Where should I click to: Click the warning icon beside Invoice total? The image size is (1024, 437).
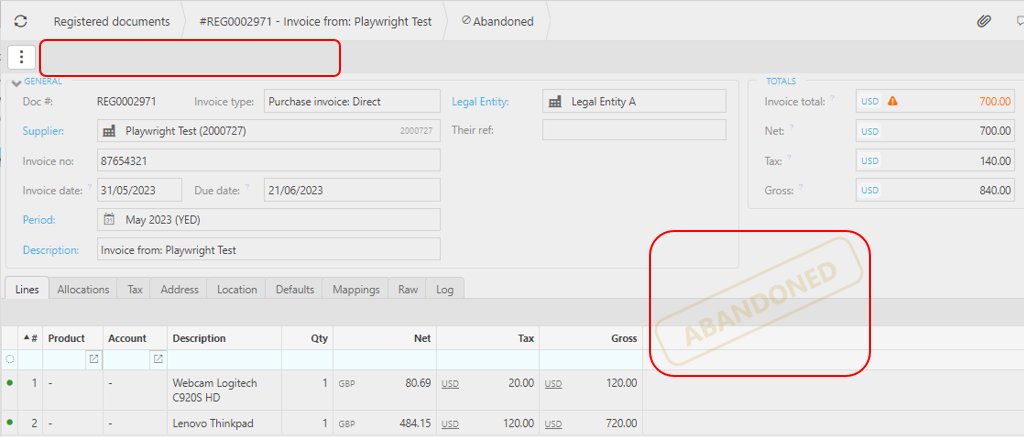tap(893, 101)
